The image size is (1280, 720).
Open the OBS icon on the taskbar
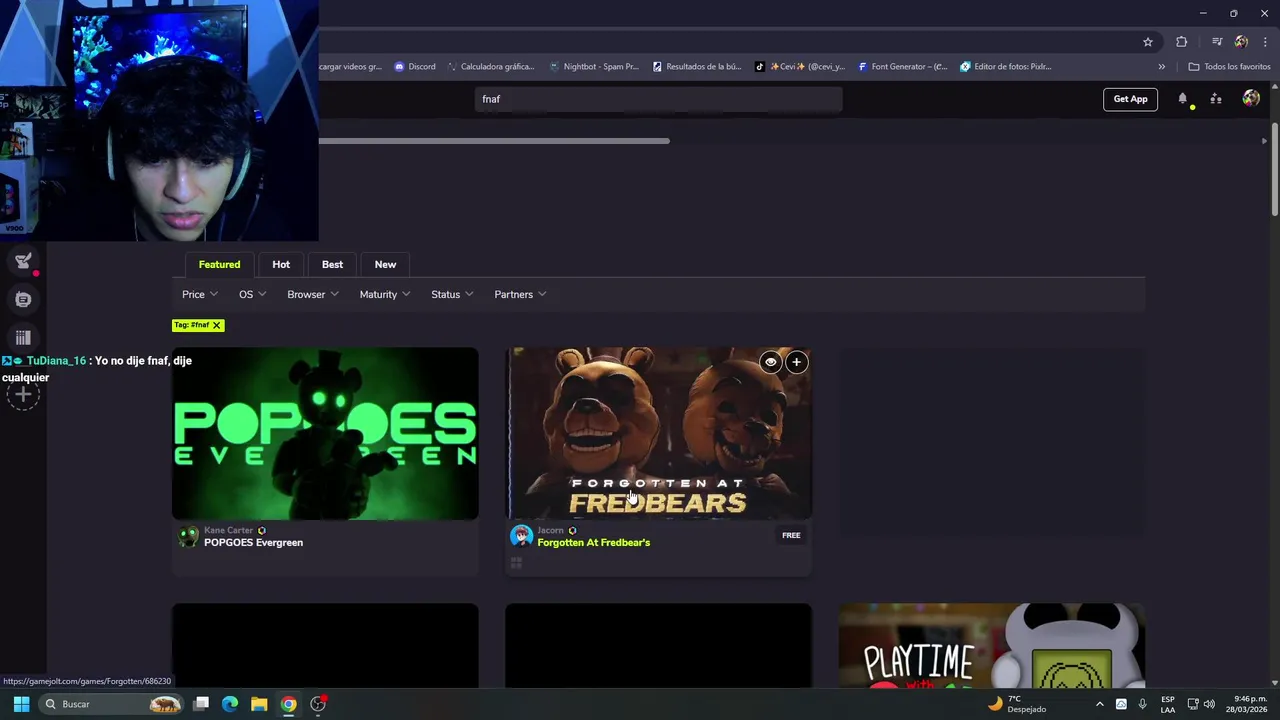coord(318,704)
